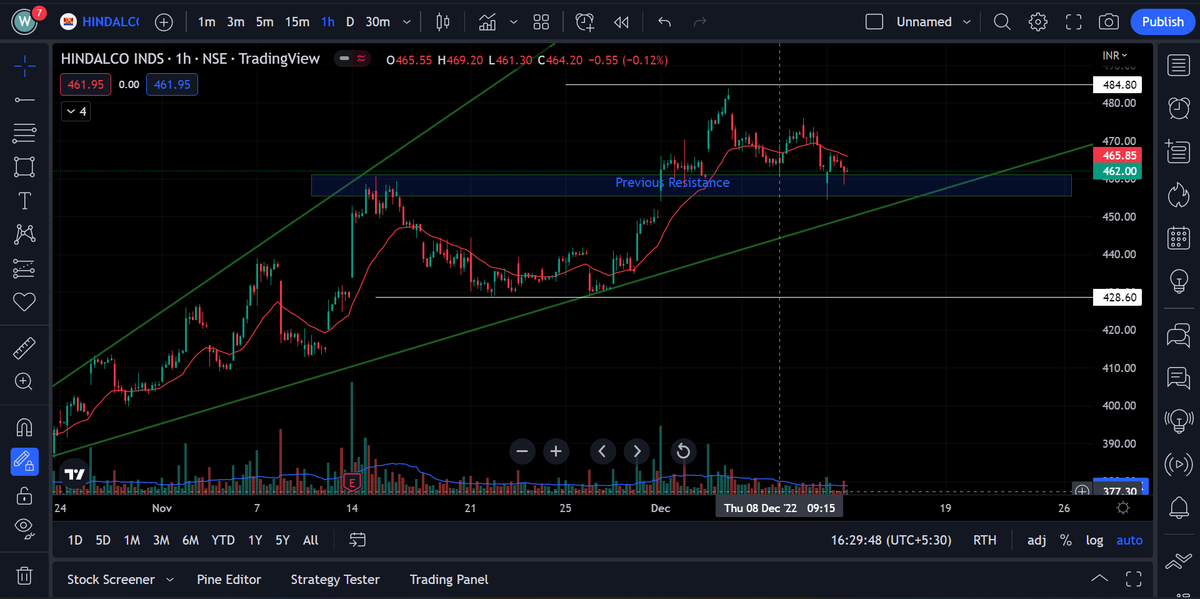Select the trend line drawing tool
The image size is (1200, 599).
[25, 99]
